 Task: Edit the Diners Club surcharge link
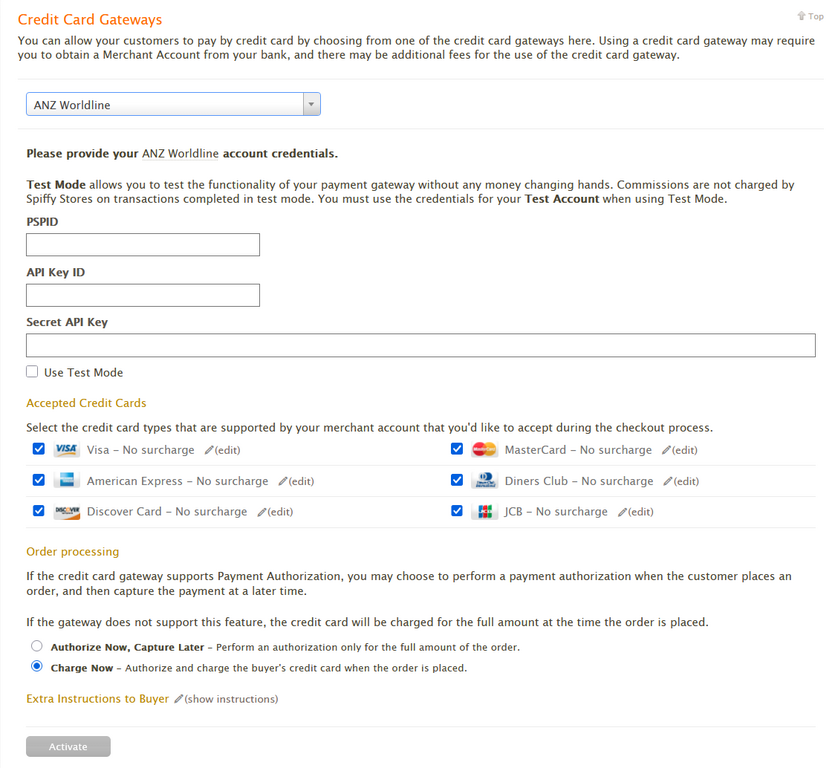click(x=686, y=482)
